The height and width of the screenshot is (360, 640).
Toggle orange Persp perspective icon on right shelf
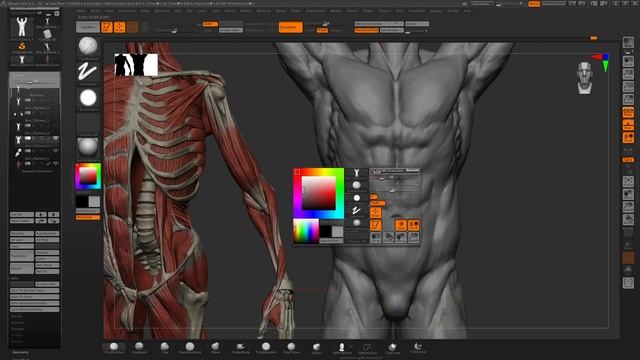[628, 112]
